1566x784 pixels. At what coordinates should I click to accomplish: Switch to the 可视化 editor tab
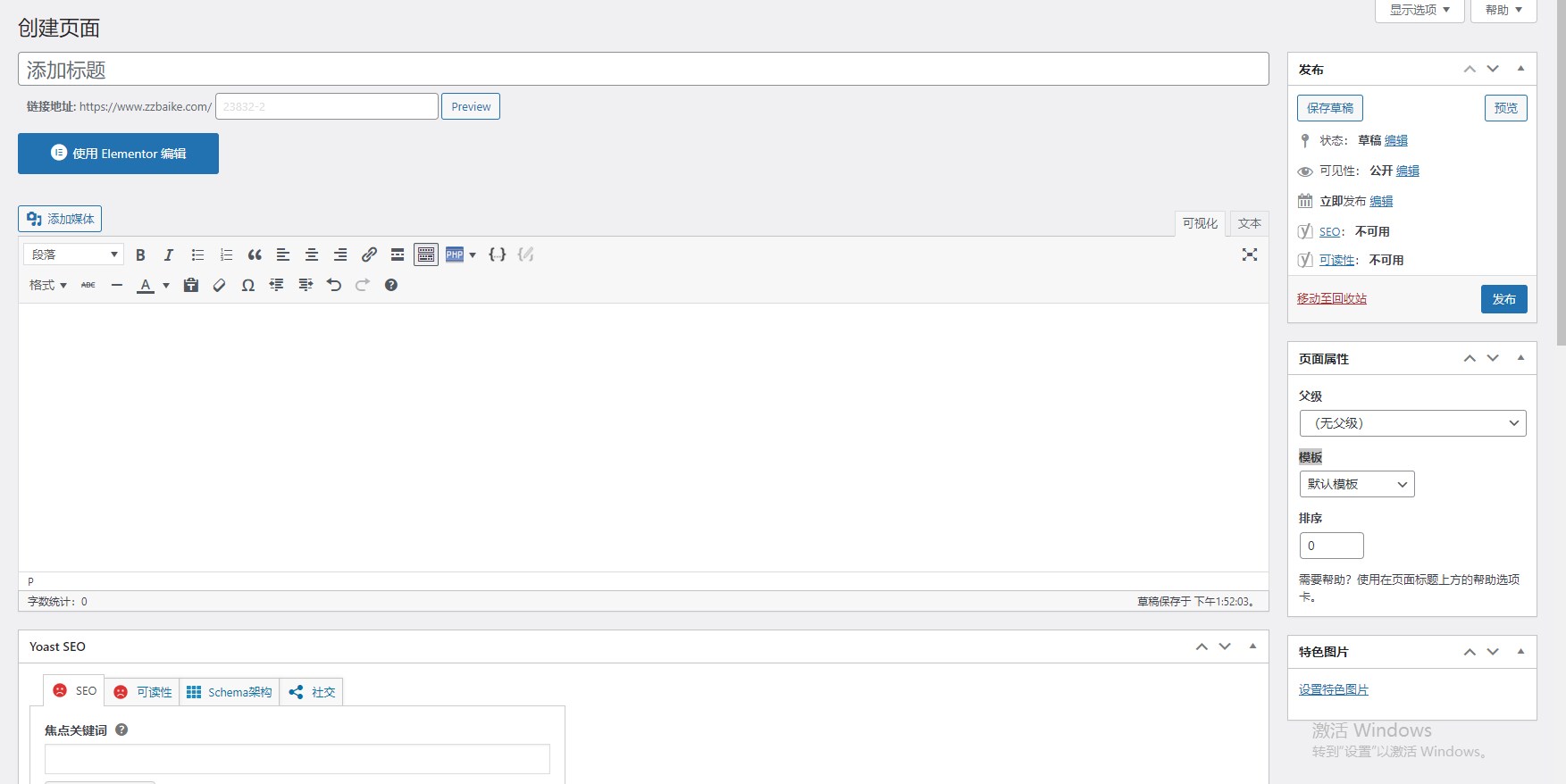pyautogui.click(x=1200, y=223)
